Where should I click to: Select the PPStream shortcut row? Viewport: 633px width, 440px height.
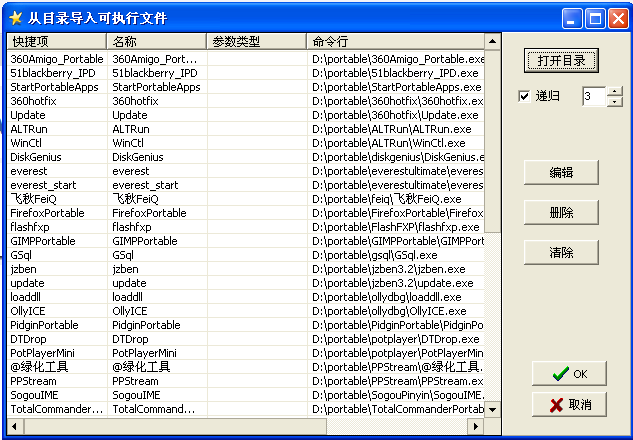pos(245,381)
